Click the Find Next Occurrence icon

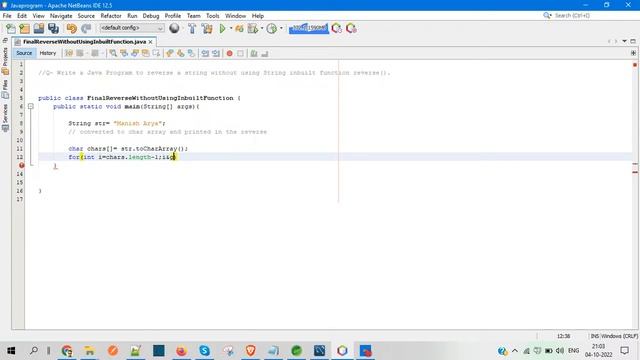pos(135,53)
